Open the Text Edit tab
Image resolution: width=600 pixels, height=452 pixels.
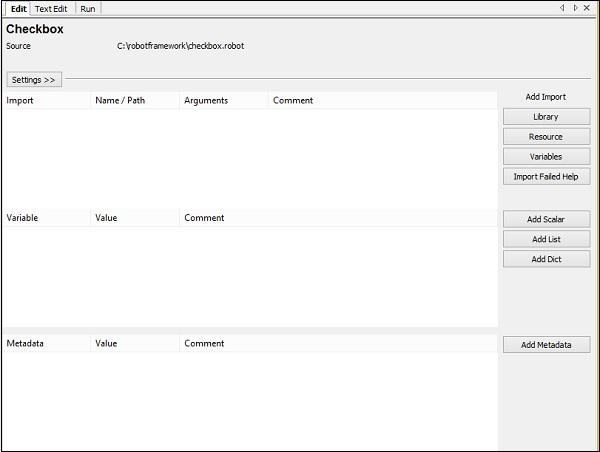[51, 9]
